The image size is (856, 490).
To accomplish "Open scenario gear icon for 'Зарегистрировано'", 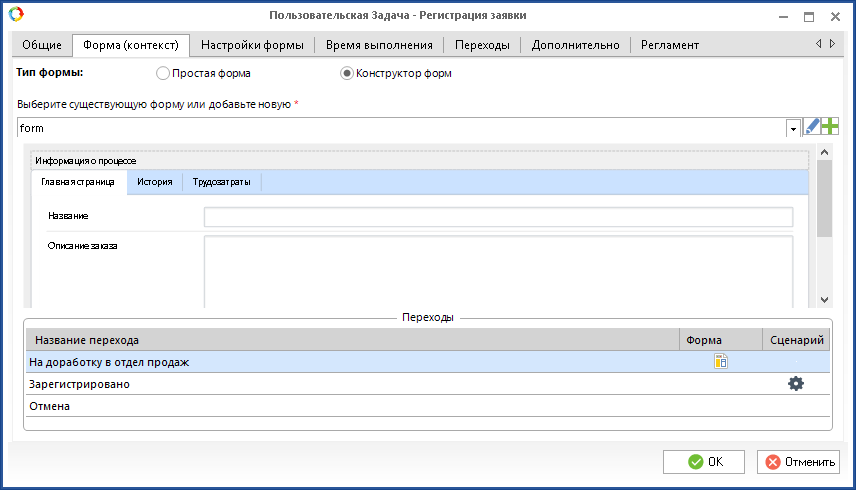I will pos(796,383).
